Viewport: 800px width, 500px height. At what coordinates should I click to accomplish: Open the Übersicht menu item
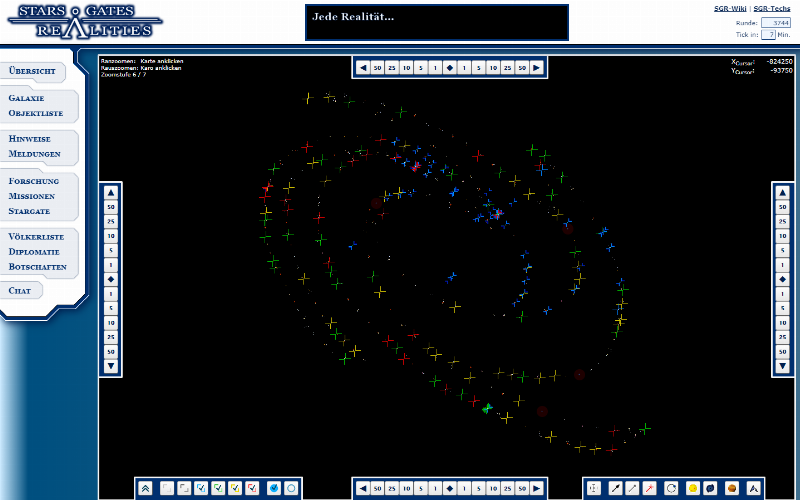point(32,72)
